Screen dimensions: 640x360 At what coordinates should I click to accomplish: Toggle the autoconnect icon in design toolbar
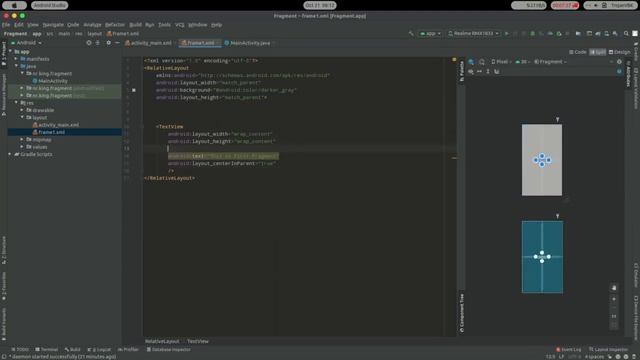coord(497,71)
